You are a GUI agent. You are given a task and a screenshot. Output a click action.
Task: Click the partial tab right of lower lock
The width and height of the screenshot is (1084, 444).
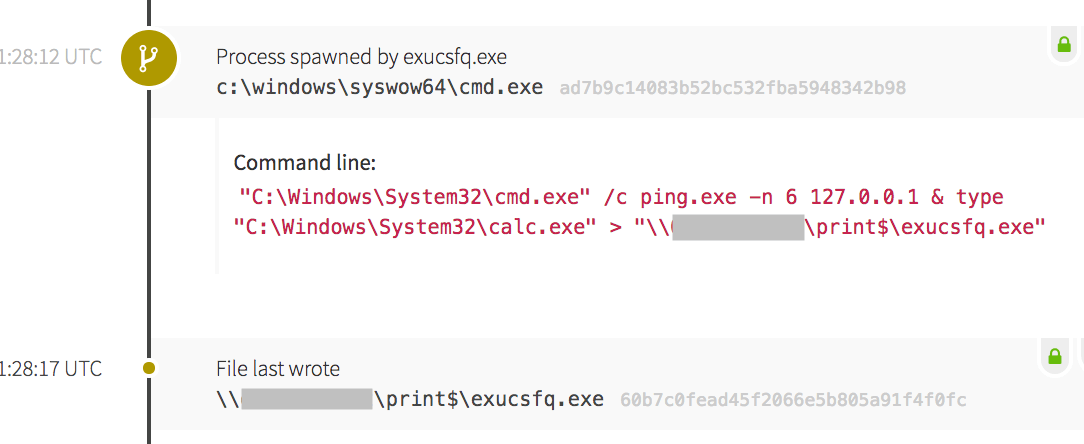tap(1080, 355)
